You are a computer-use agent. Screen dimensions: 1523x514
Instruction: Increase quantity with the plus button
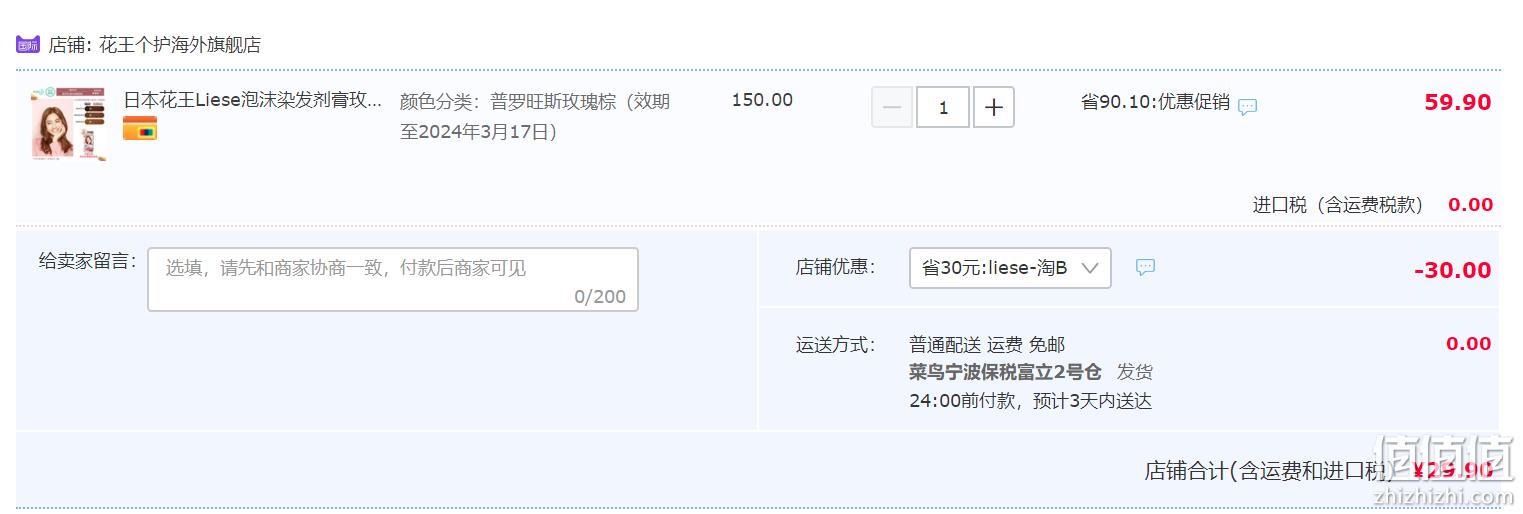[994, 108]
